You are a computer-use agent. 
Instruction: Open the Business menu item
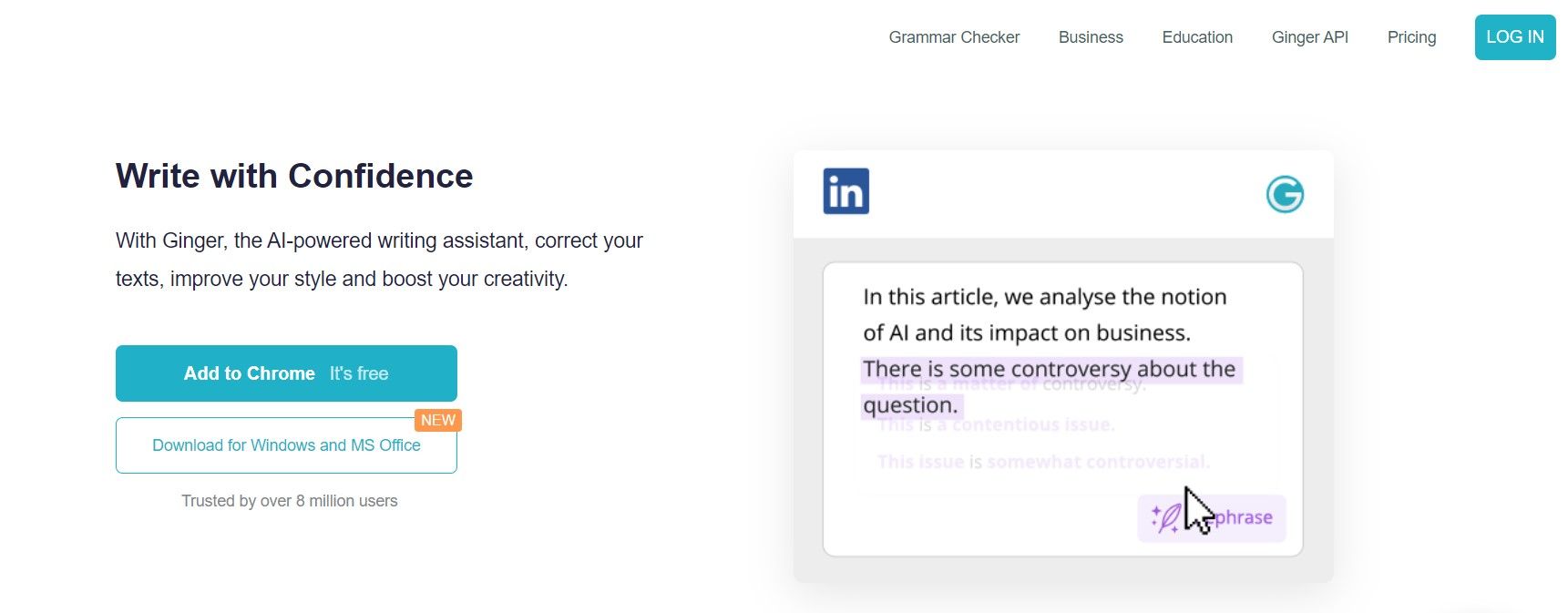click(1091, 37)
